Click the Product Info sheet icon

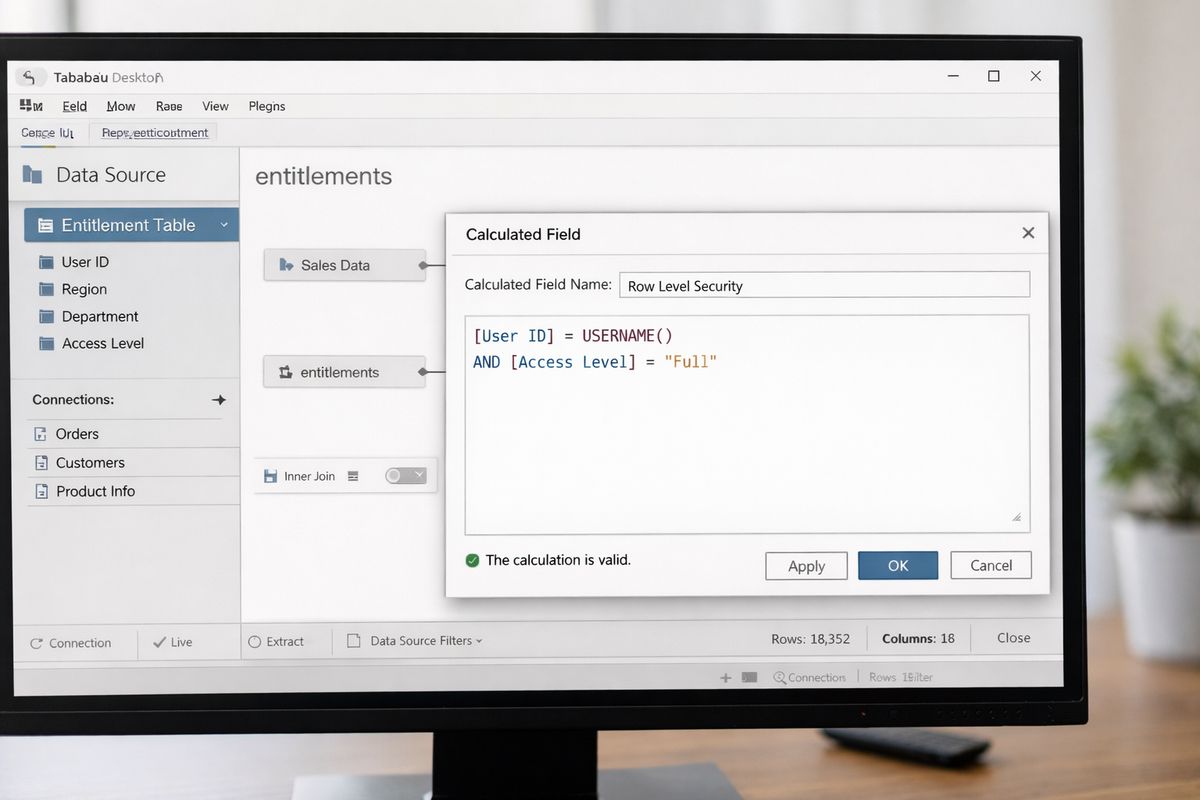[41, 491]
